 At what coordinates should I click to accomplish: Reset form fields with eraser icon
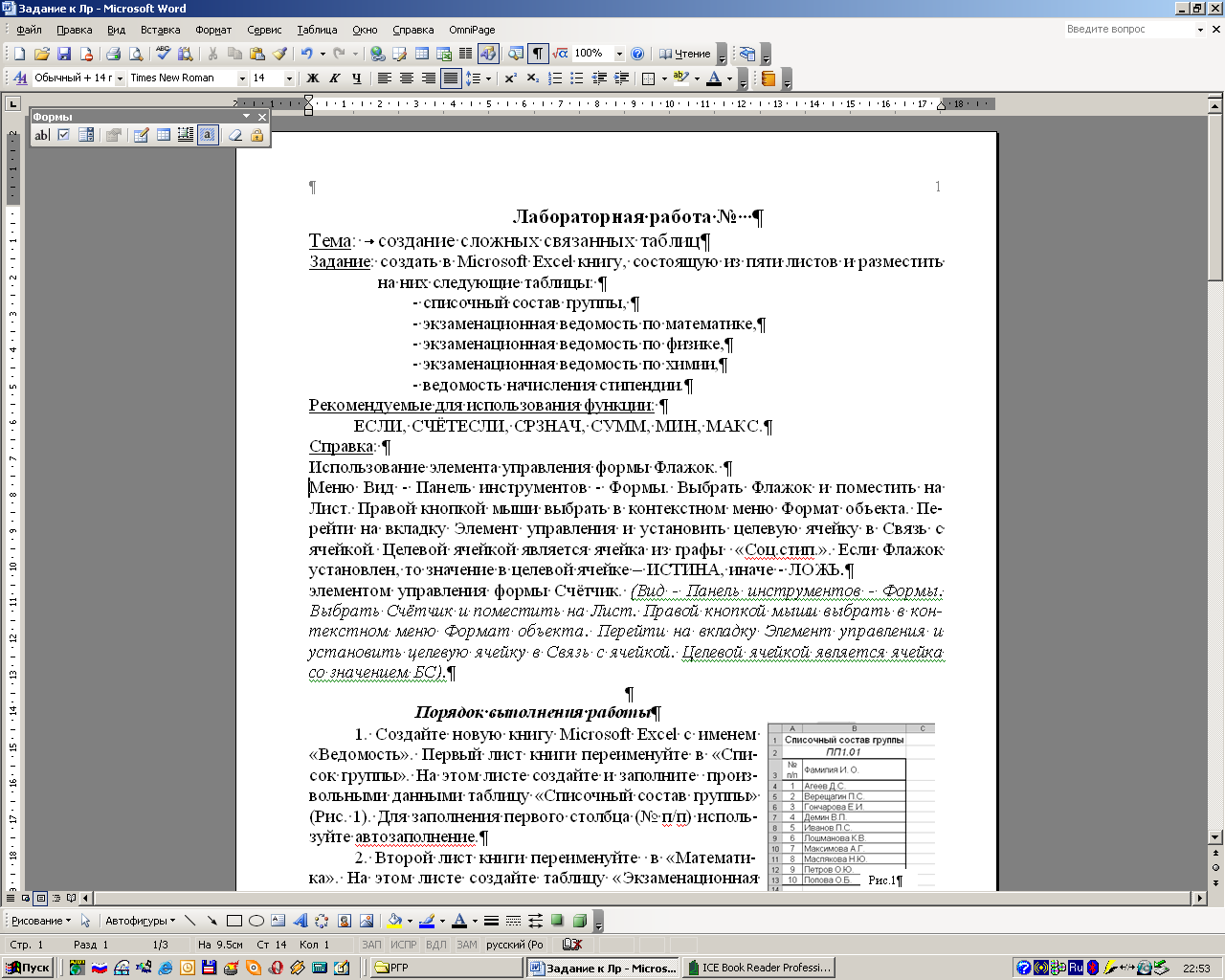[x=235, y=136]
